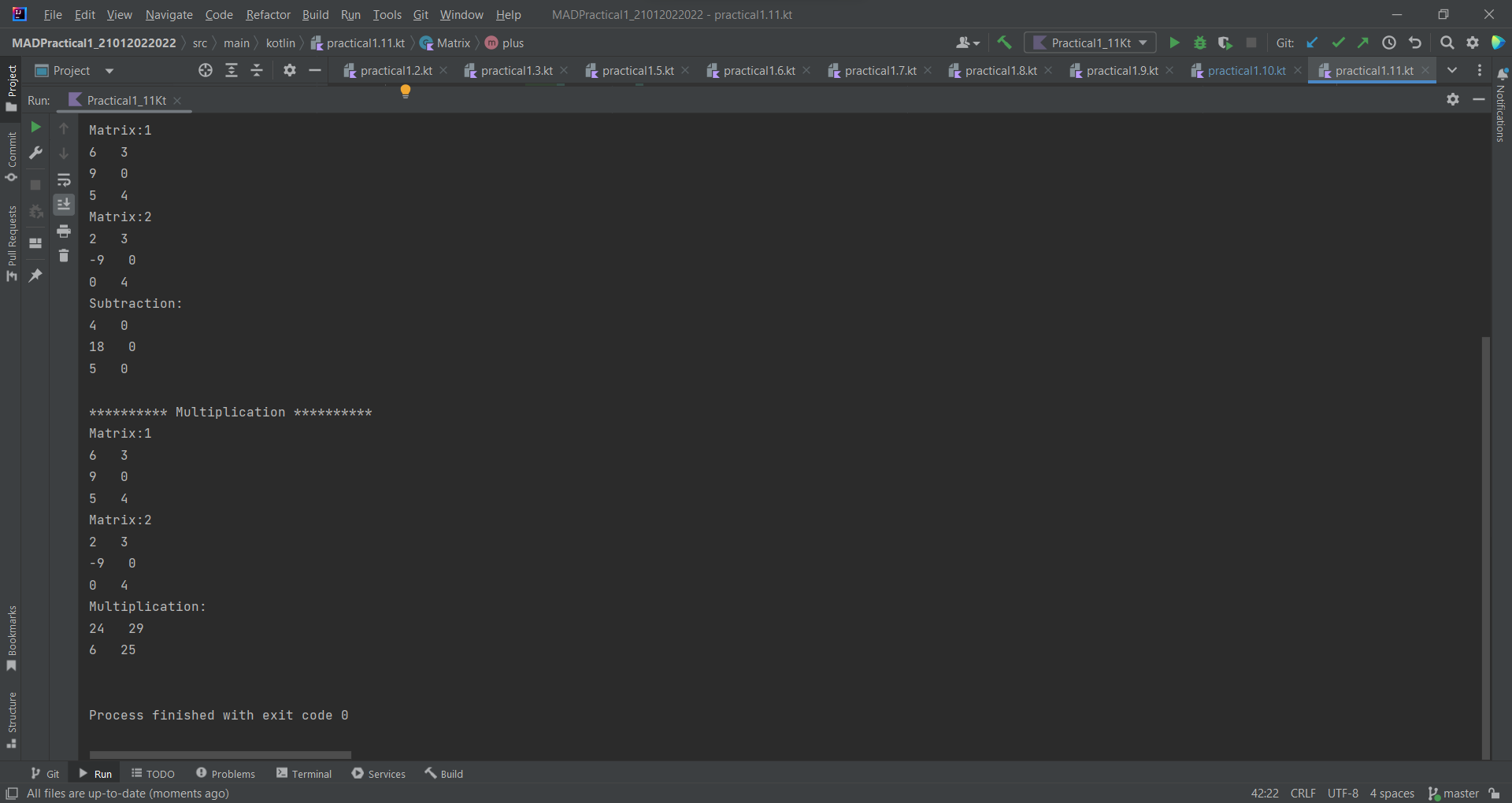Rerun program in Run panel

point(35,127)
